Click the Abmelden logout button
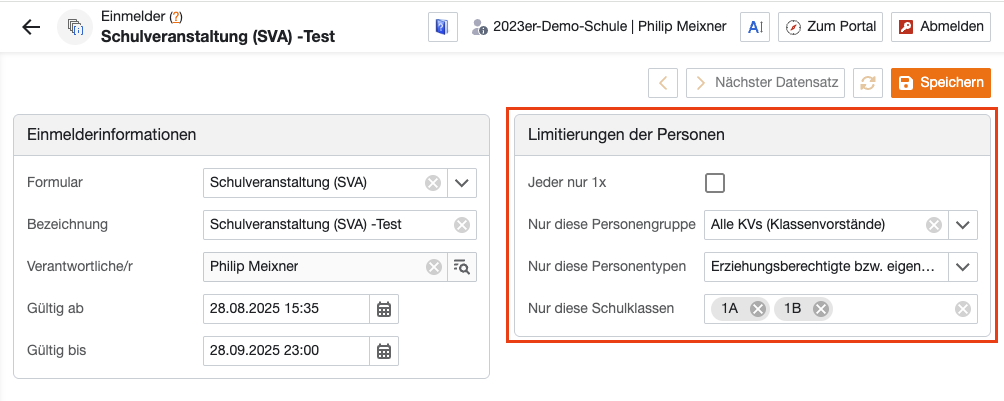Screen dimensions: 1004x401 click(x=937, y=27)
